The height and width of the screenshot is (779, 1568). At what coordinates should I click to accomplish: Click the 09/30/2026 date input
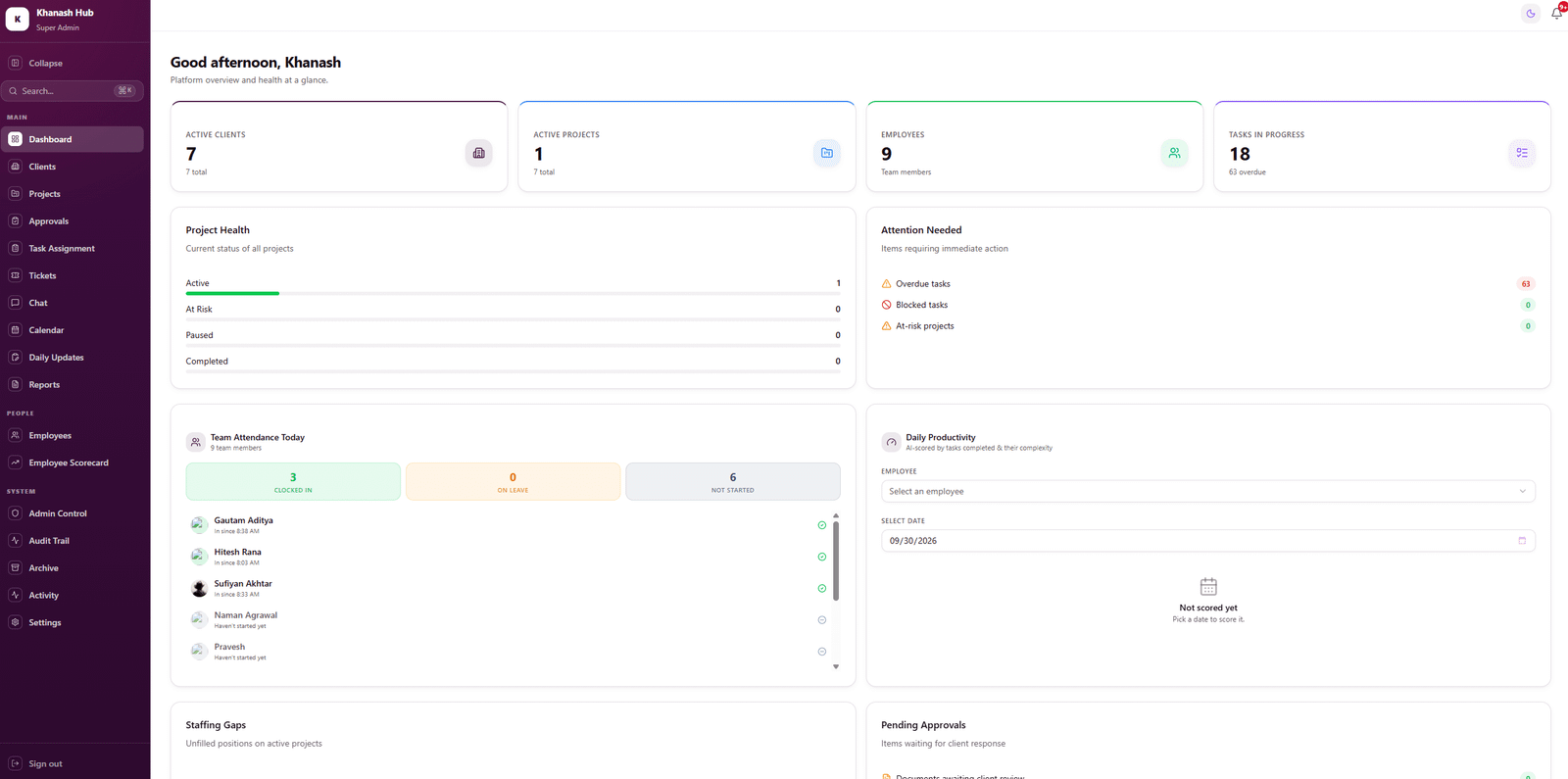pyautogui.click(x=1207, y=541)
